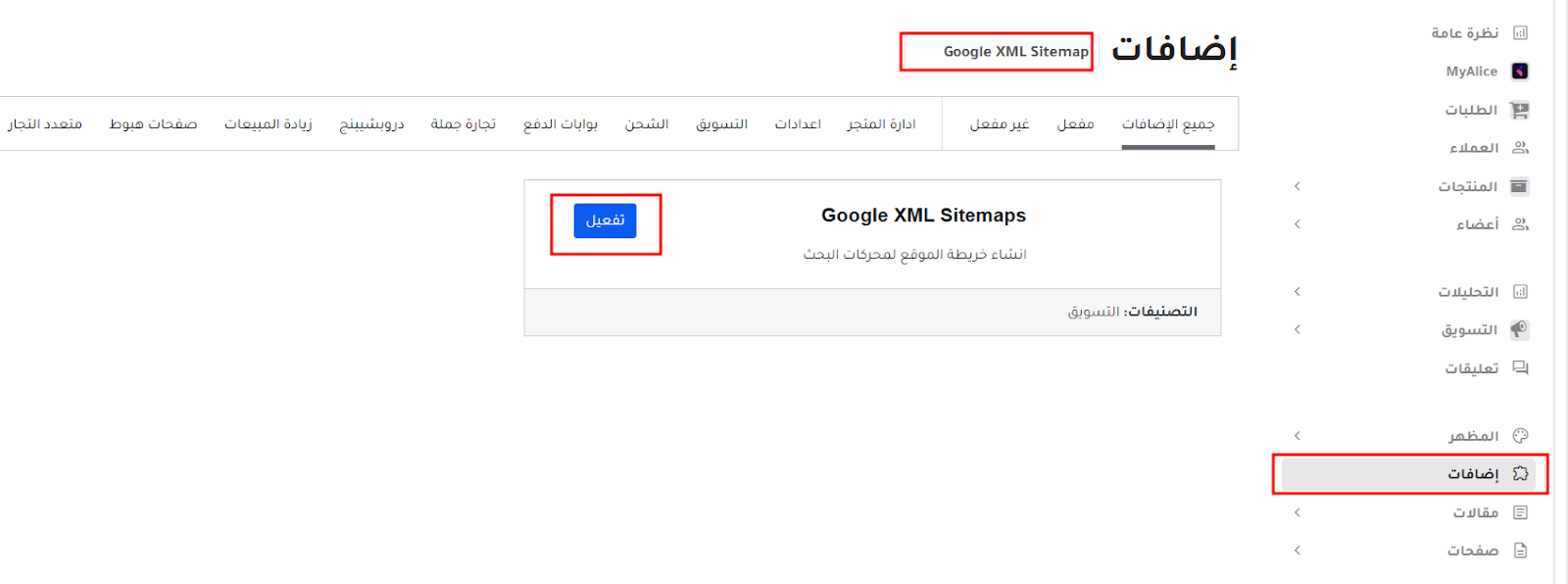Click the comments speech bubble icon
Image resolution: width=1568 pixels, height=584 pixels.
[1520, 368]
